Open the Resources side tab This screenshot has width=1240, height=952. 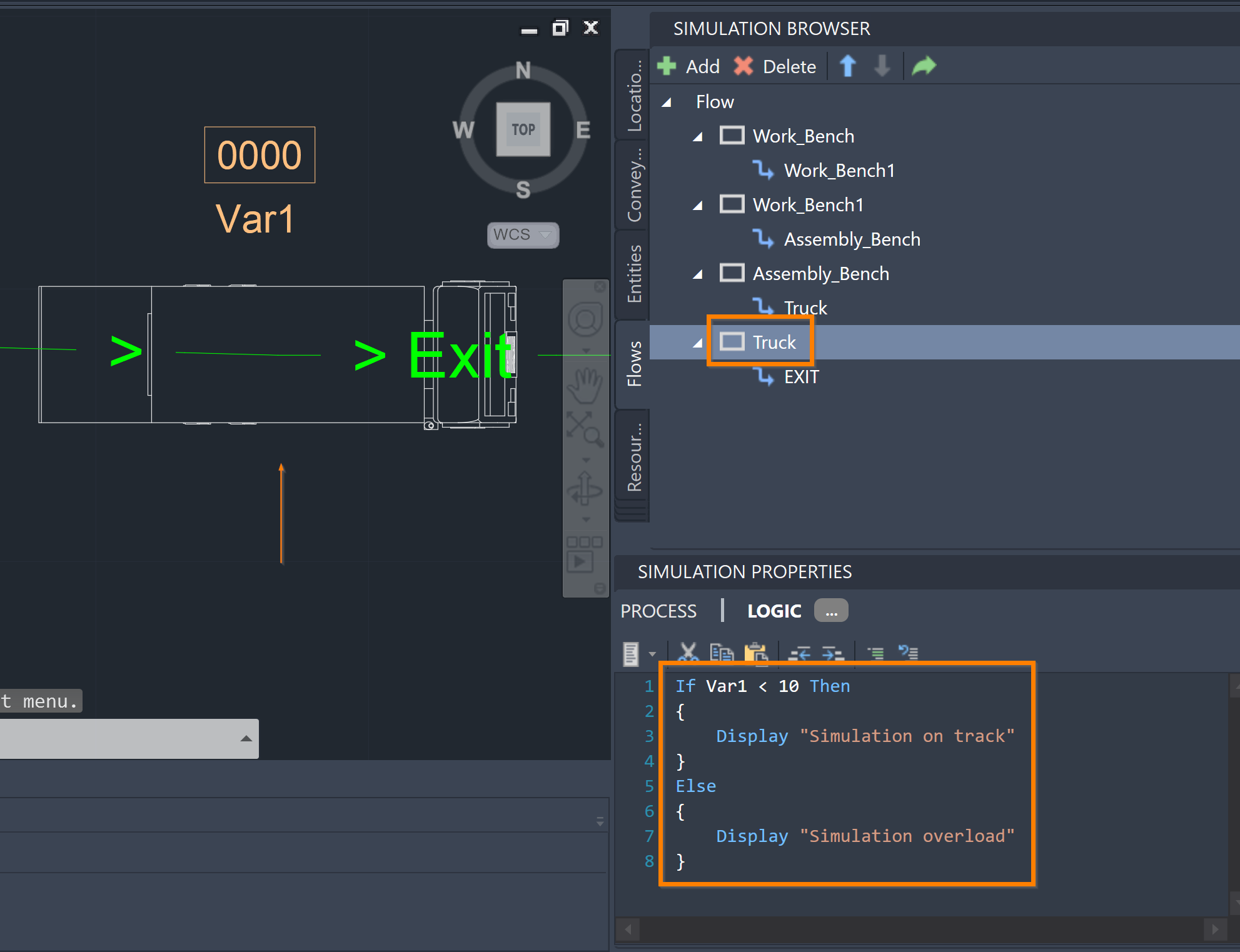(x=633, y=455)
